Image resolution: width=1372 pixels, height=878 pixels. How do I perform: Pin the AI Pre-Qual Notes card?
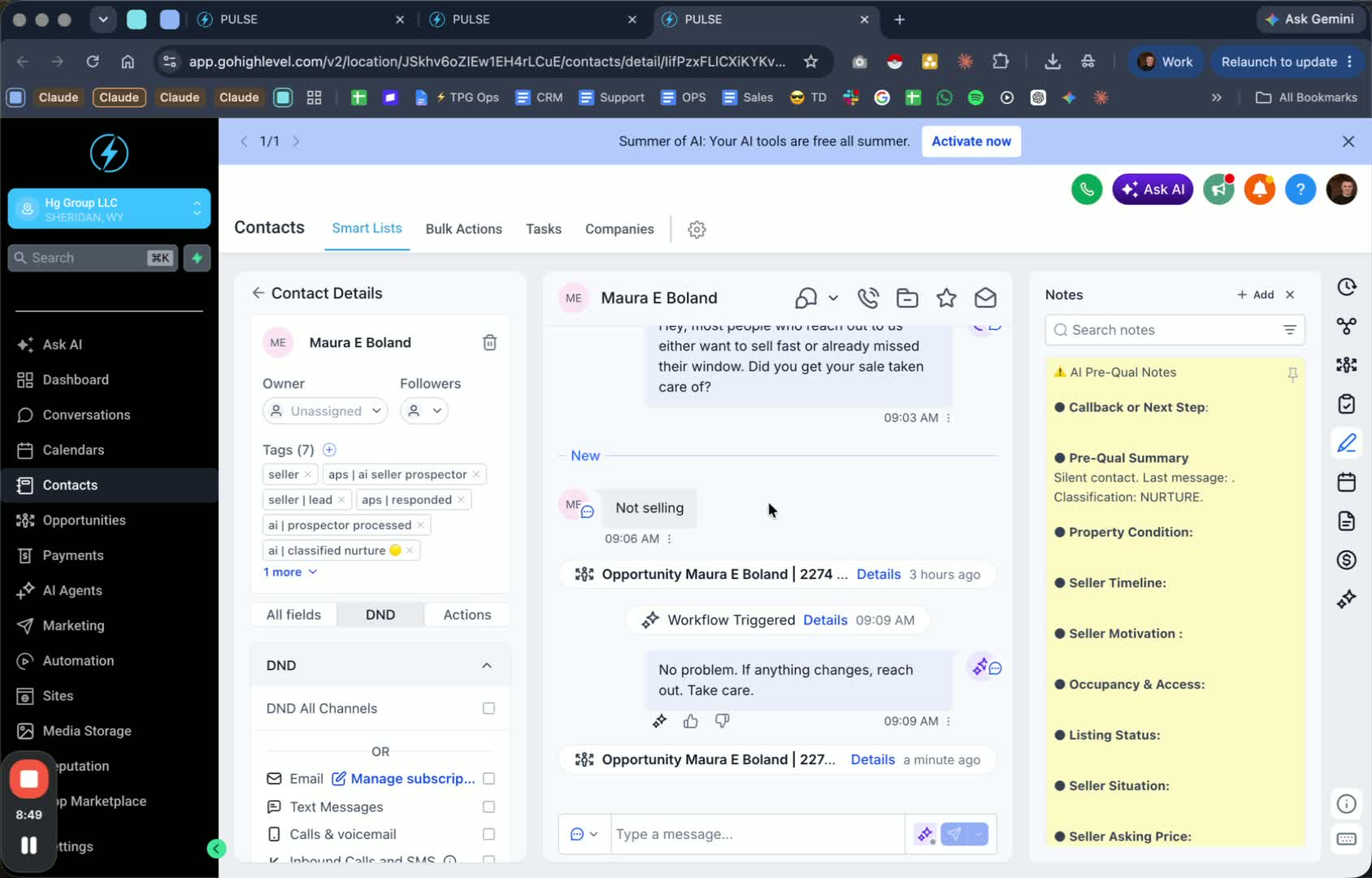coord(1292,374)
